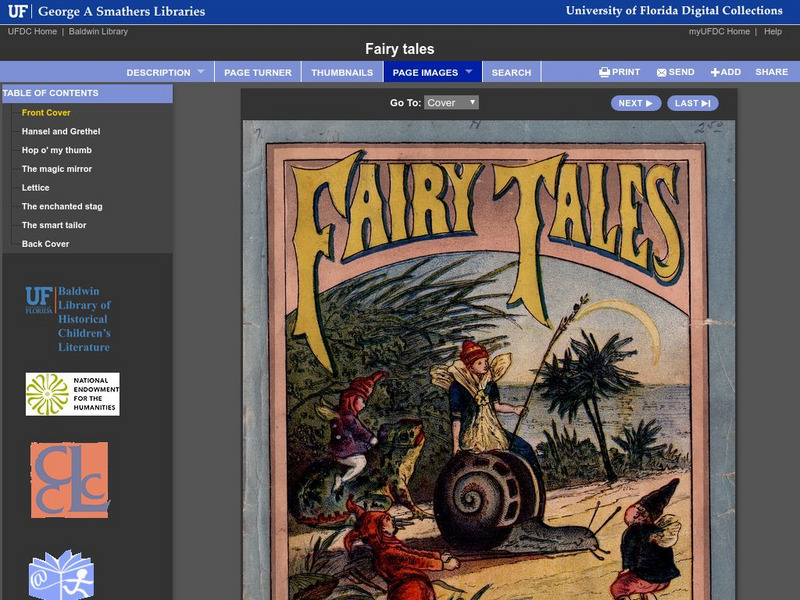The image size is (800, 600).
Task: Open The enchanted stag chapter
Action: tap(62, 206)
